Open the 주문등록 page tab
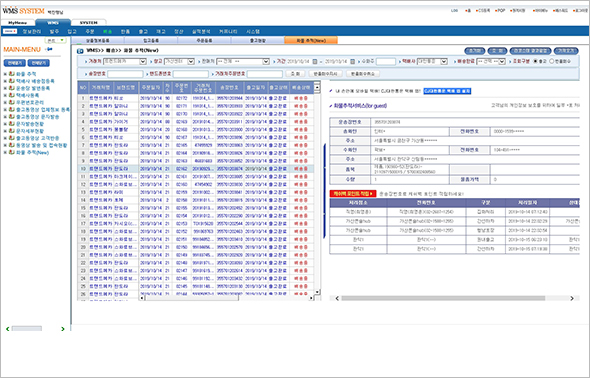This screenshot has height=378, width=590. coord(204,40)
